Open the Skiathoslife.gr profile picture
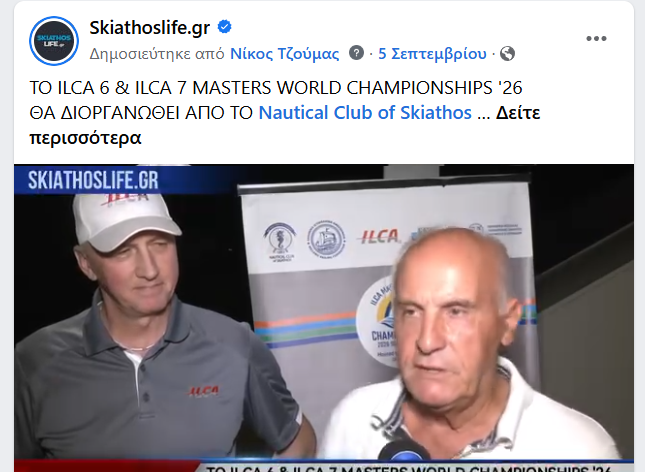The image size is (645, 472). tap(54, 41)
